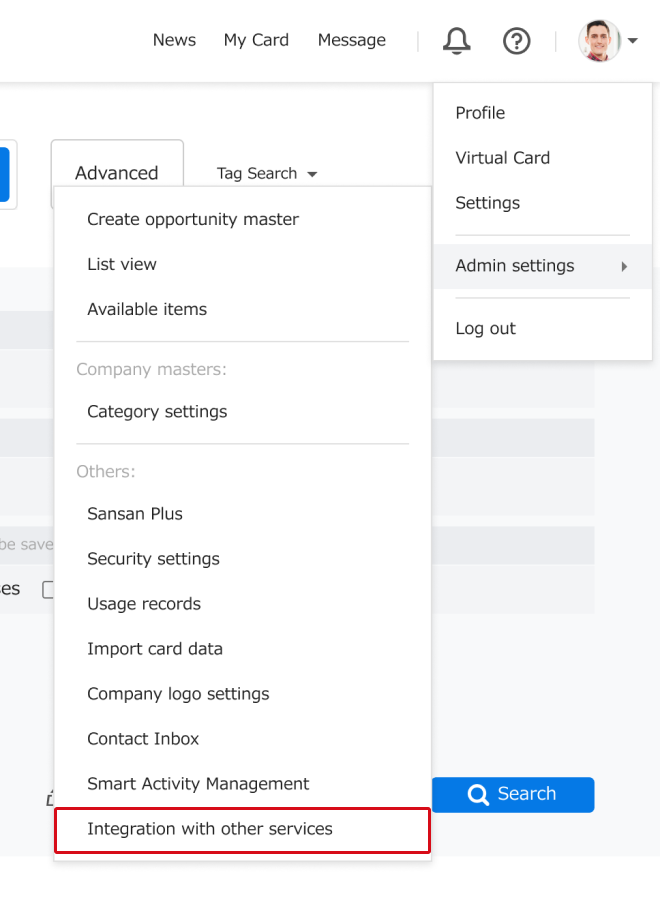Screen dimensions: 660x915
Task: Expand the Tag Search dropdown
Action: [x=266, y=173]
